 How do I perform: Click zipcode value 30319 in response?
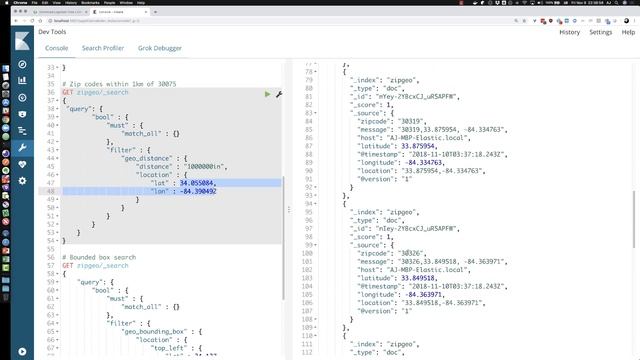pyautogui.click(x=412, y=121)
